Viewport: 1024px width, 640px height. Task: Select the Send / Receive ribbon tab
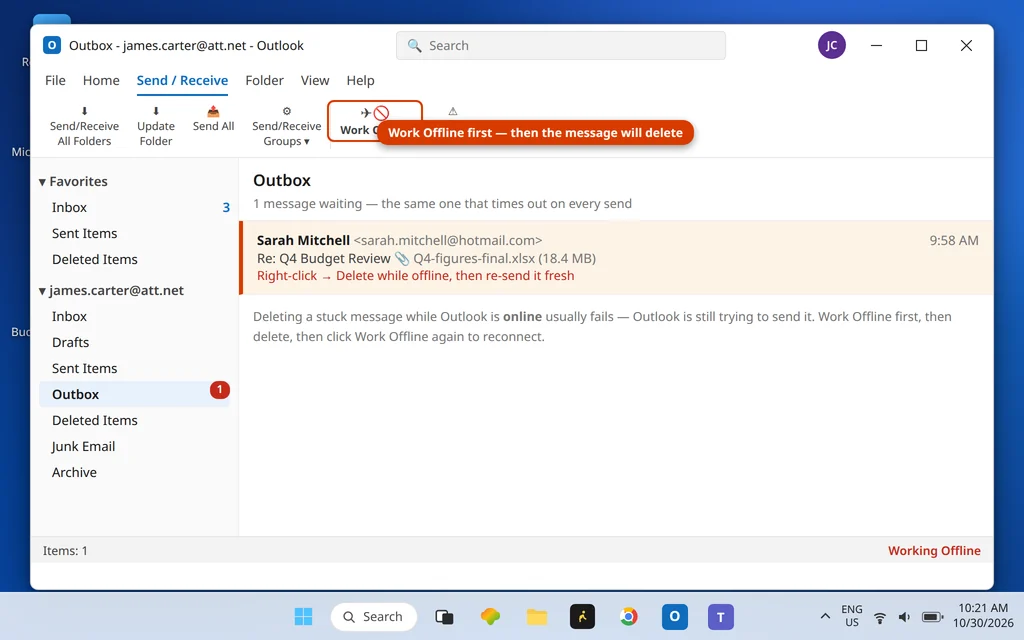[x=182, y=80]
